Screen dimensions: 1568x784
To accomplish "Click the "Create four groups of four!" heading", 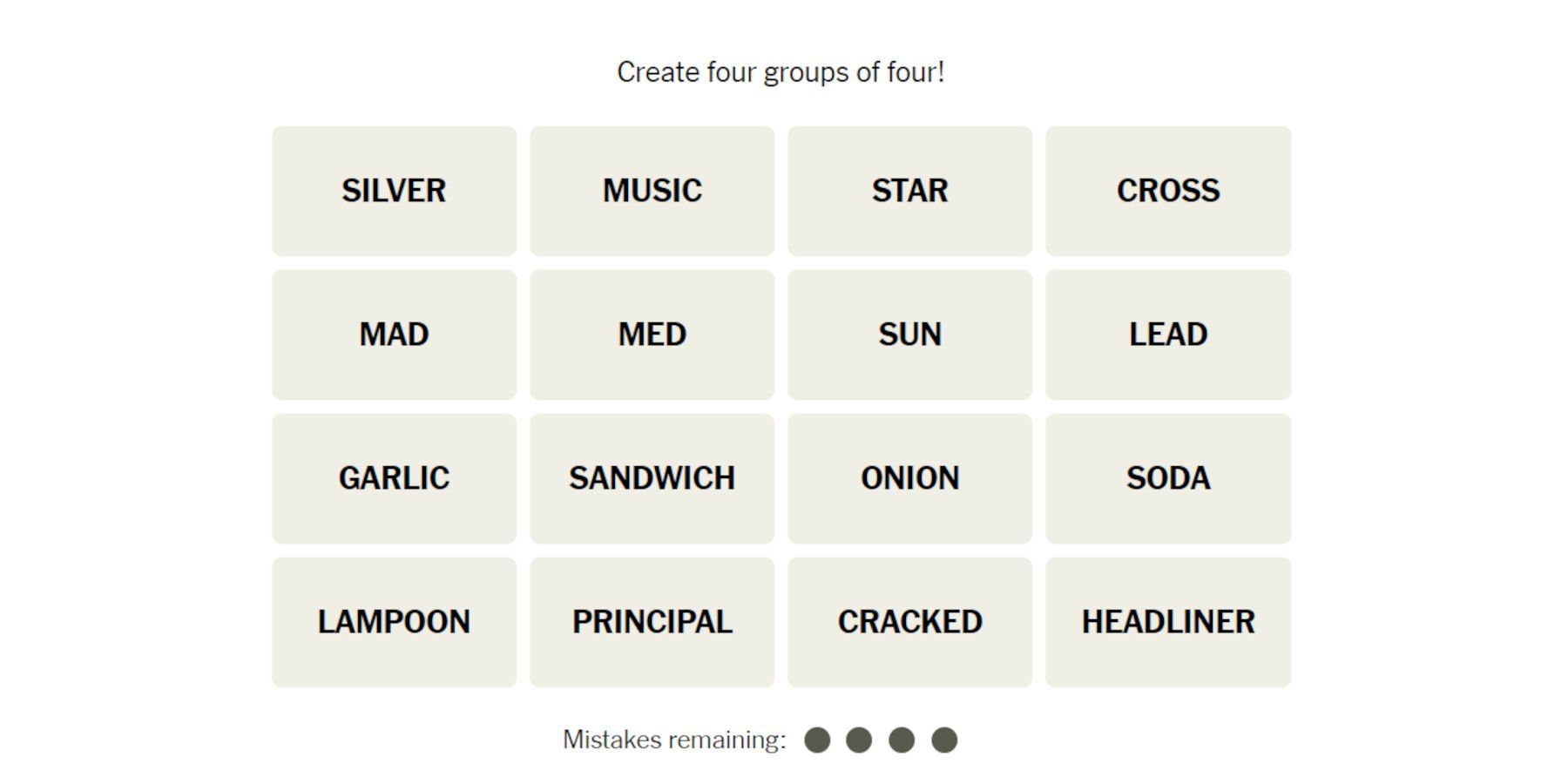I will tap(781, 72).
